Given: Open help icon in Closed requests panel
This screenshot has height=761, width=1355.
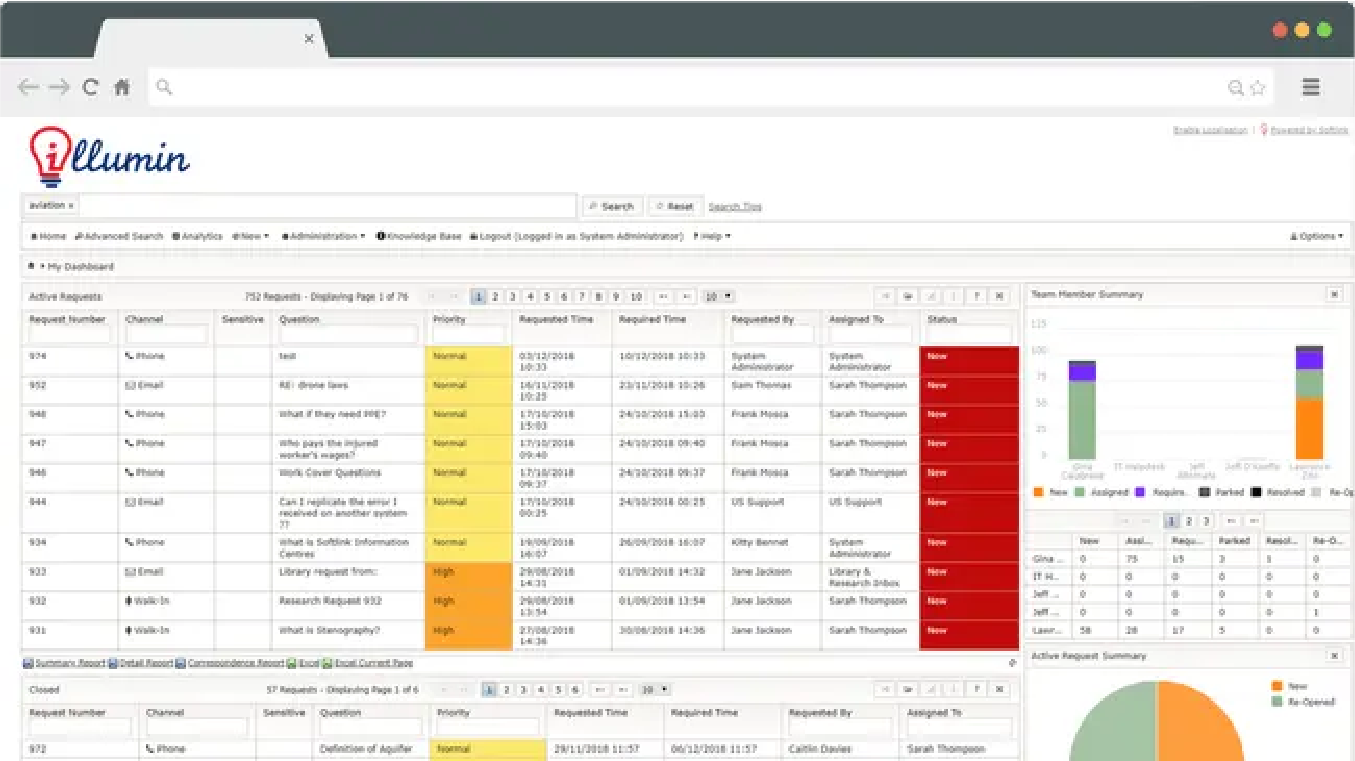Looking at the screenshot, I should click(976, 689).
